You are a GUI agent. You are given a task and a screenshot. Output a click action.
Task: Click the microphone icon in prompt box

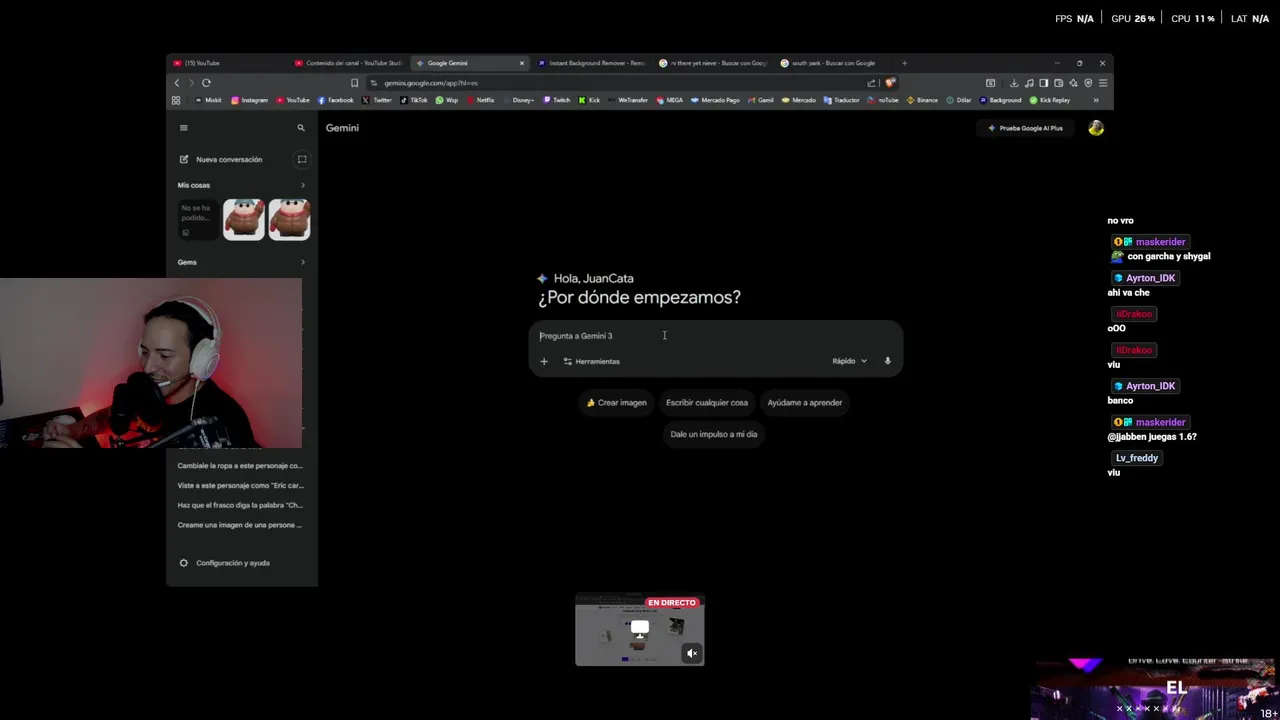[887, 361]
